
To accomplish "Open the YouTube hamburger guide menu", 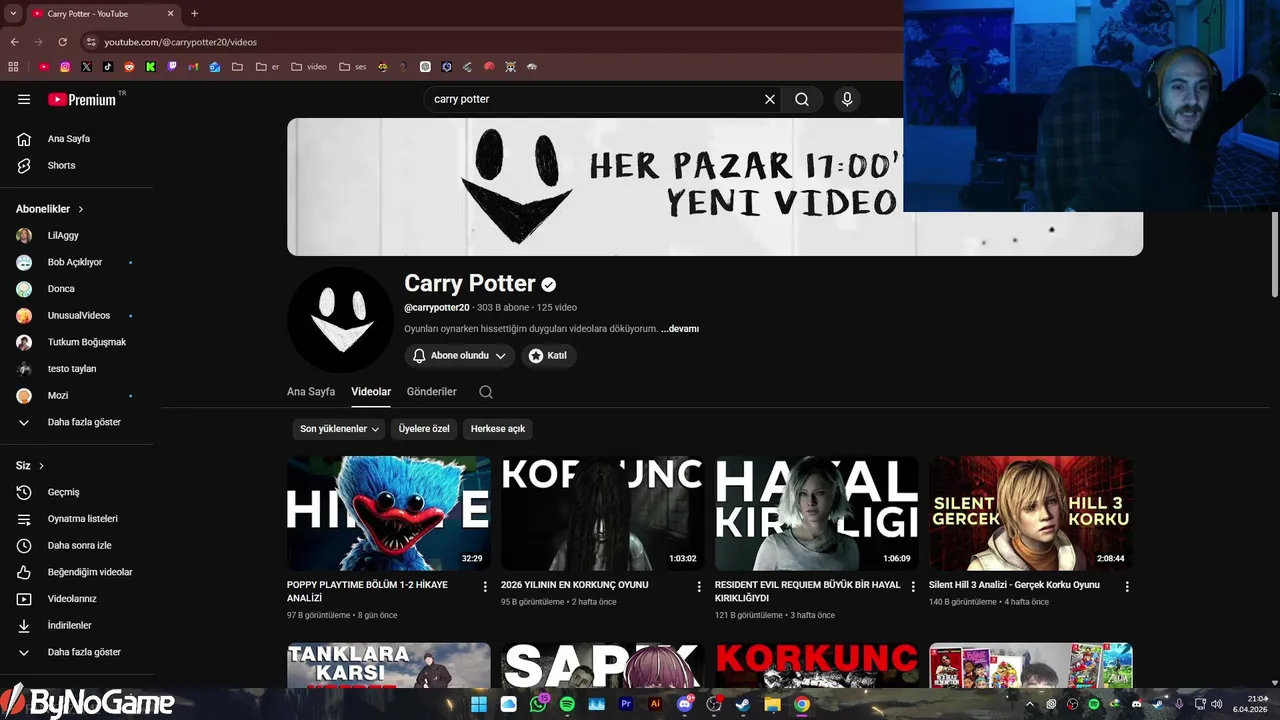I will tap(24, 99).
